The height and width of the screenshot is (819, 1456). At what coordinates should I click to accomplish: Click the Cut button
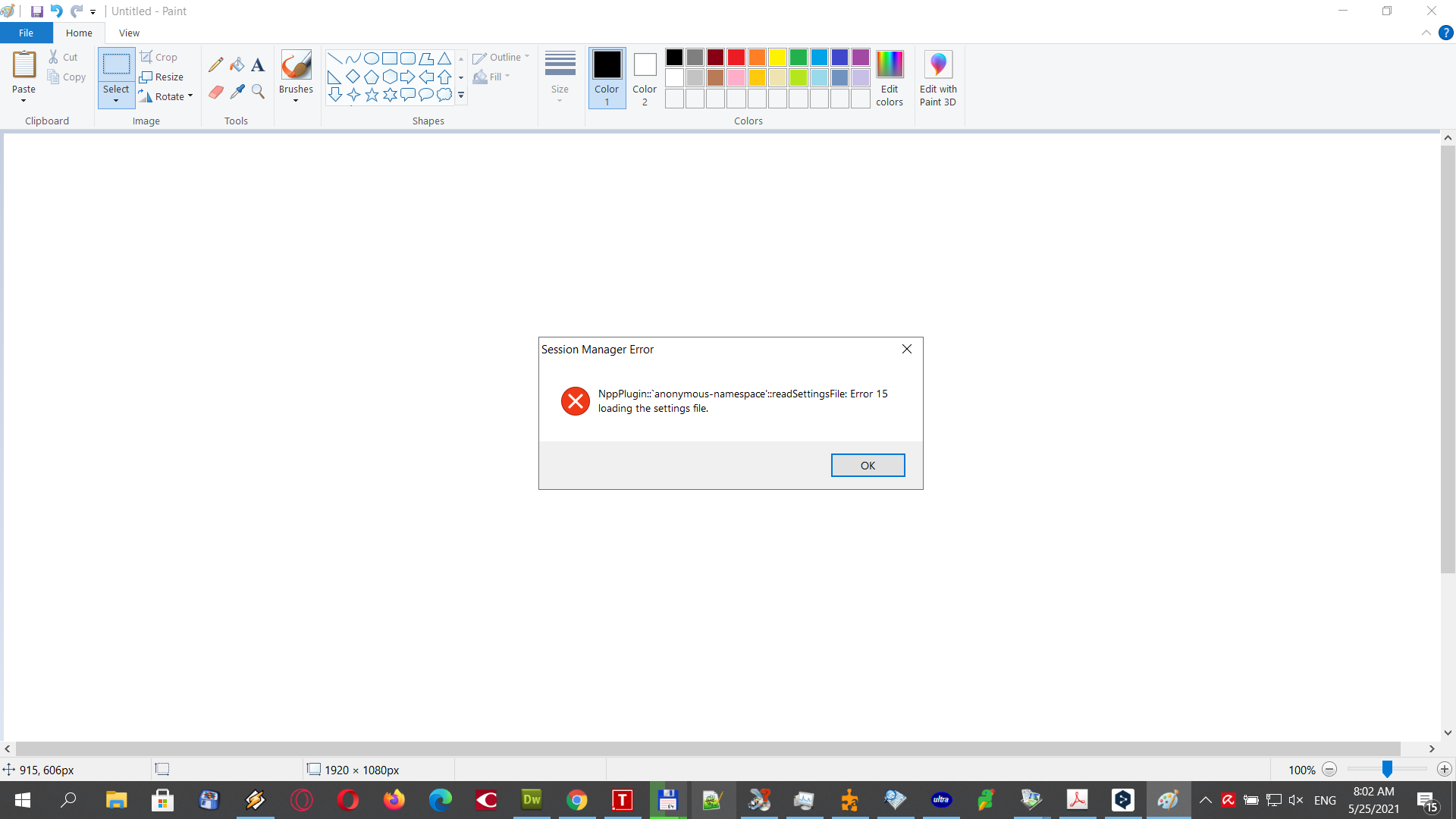click(x=63, y=57)
